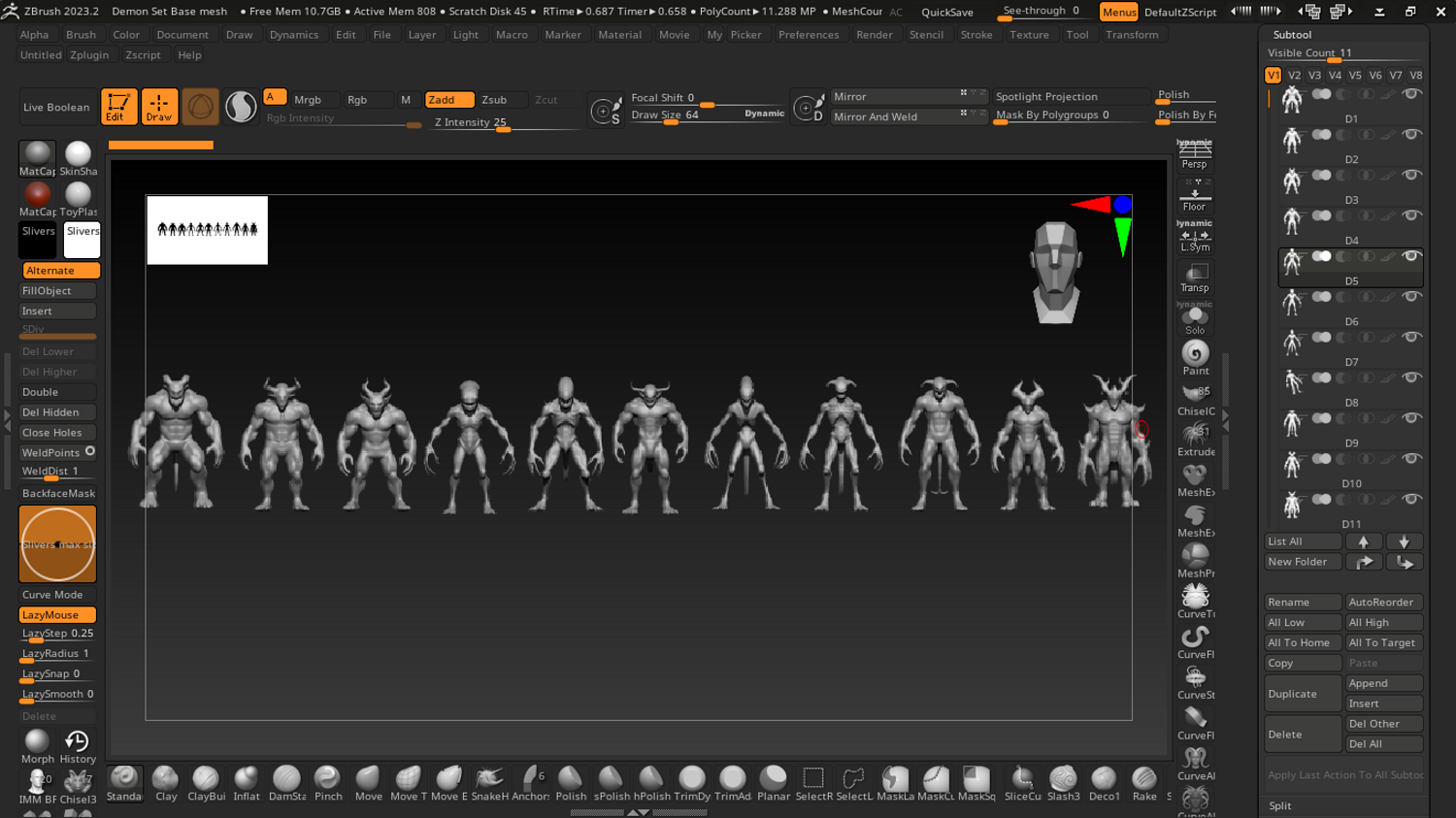The height and width of the screenshot is (818, 1456).
Task: Open the Zplugin menu
Action: (89, 55)
